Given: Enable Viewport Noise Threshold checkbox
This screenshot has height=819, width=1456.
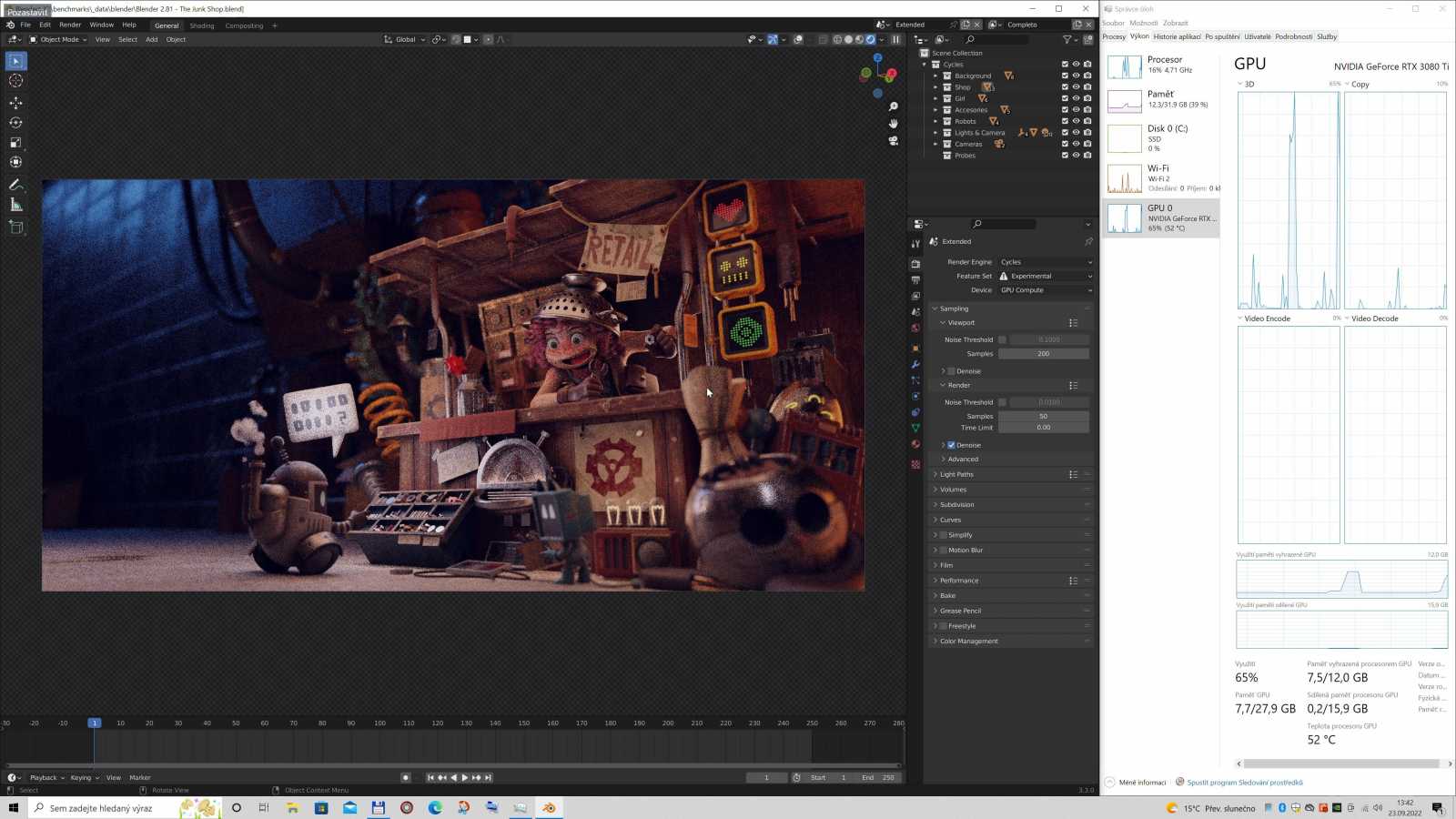Looking at the screenshot, I should click(1002, 339).
